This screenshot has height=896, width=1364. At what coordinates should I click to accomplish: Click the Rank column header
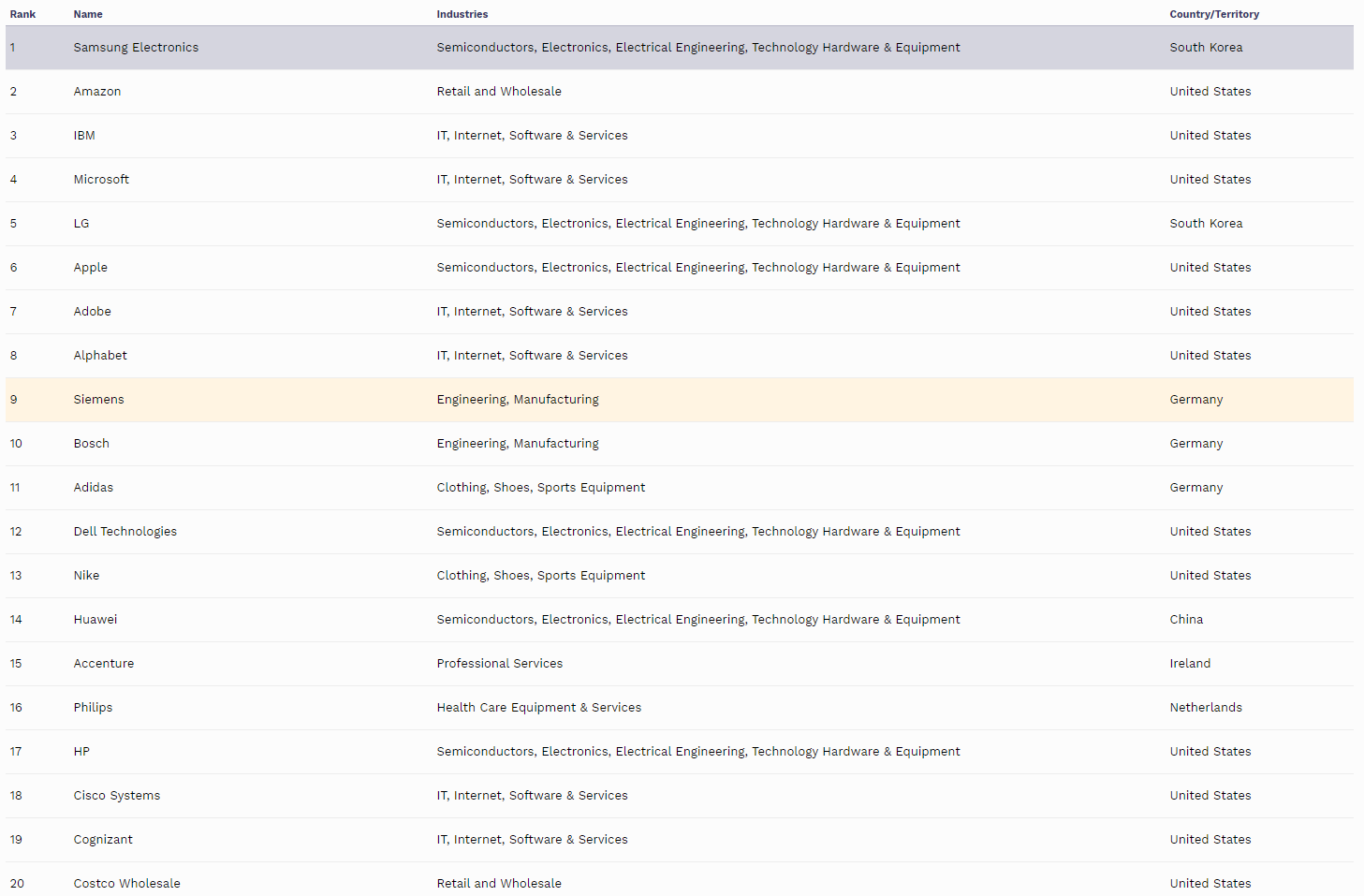pyautogui.click(x=22, y=14)
